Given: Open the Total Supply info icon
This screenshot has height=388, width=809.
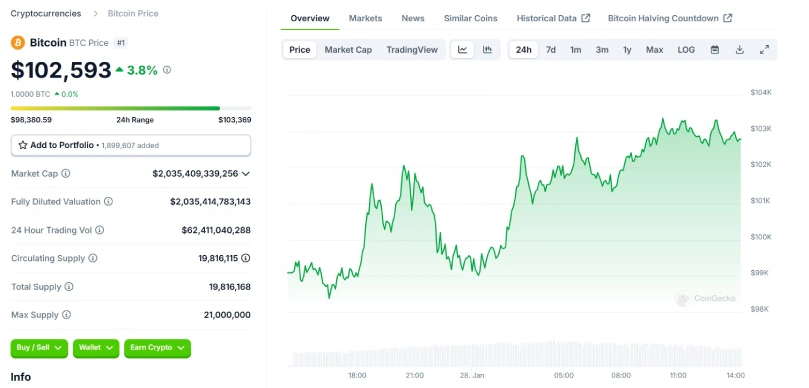Looking at the screenshot, I should 69,286.
